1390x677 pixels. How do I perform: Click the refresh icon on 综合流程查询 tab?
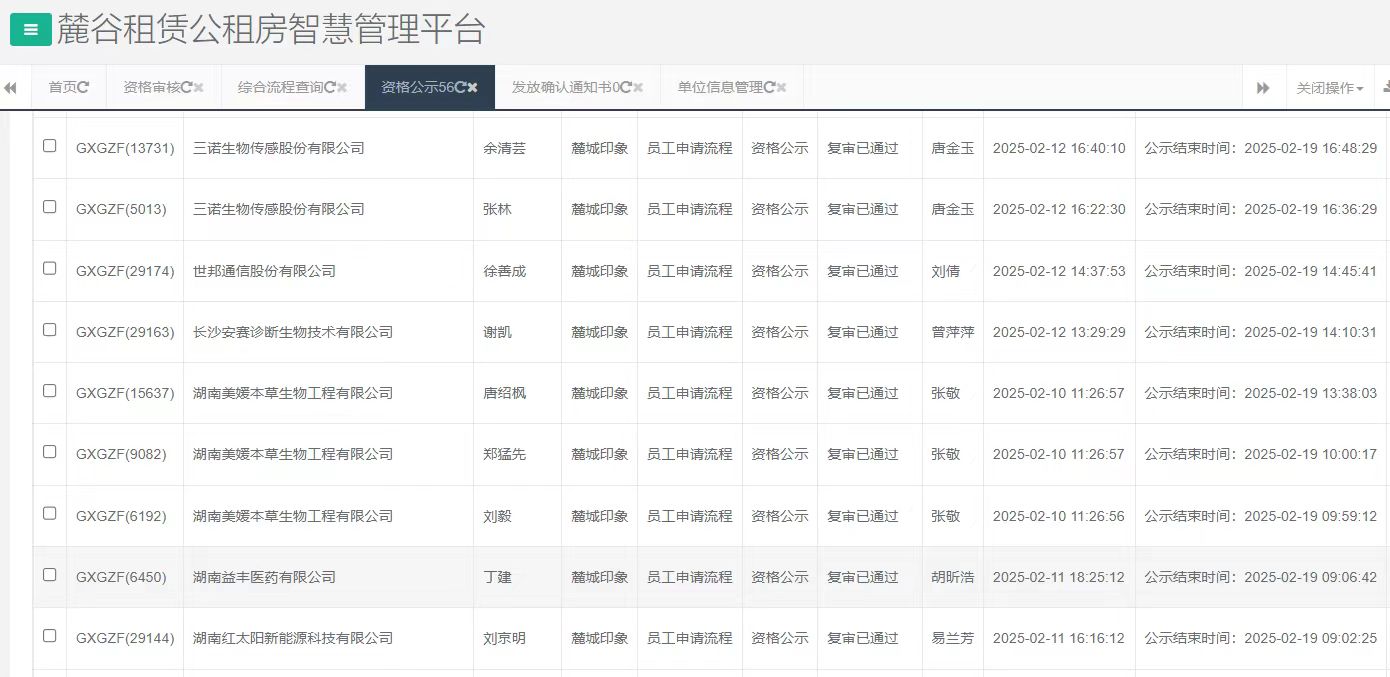pyautogui.click(x=330, y=87)
